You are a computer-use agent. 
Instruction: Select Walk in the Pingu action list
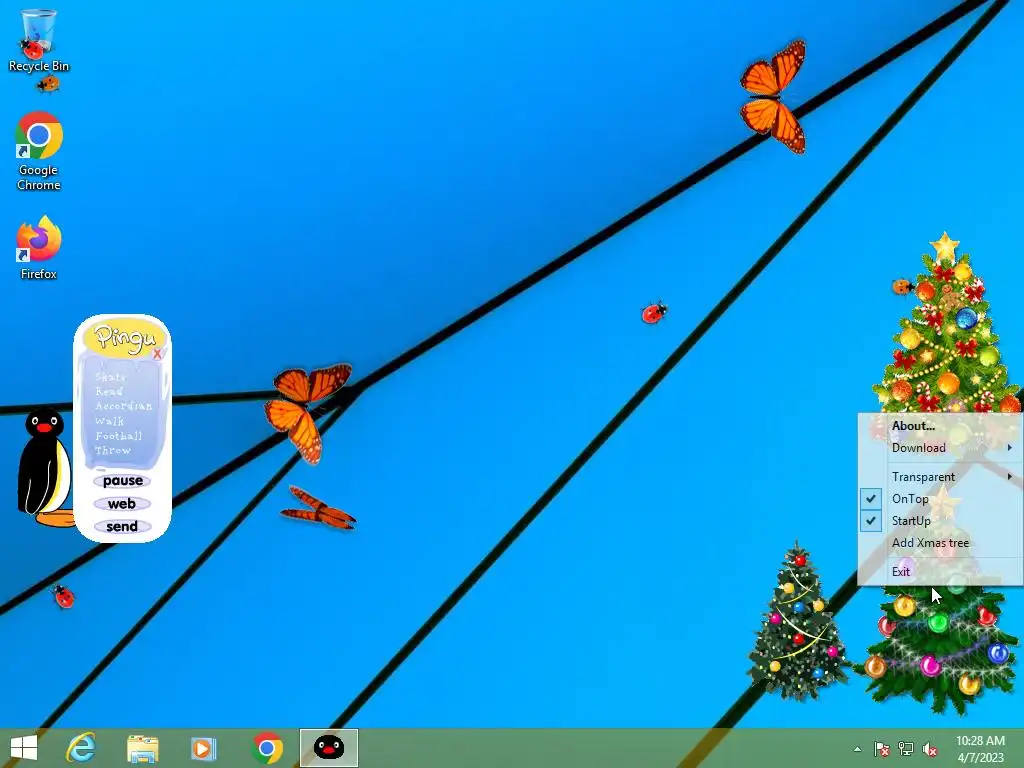coord(109,421)
